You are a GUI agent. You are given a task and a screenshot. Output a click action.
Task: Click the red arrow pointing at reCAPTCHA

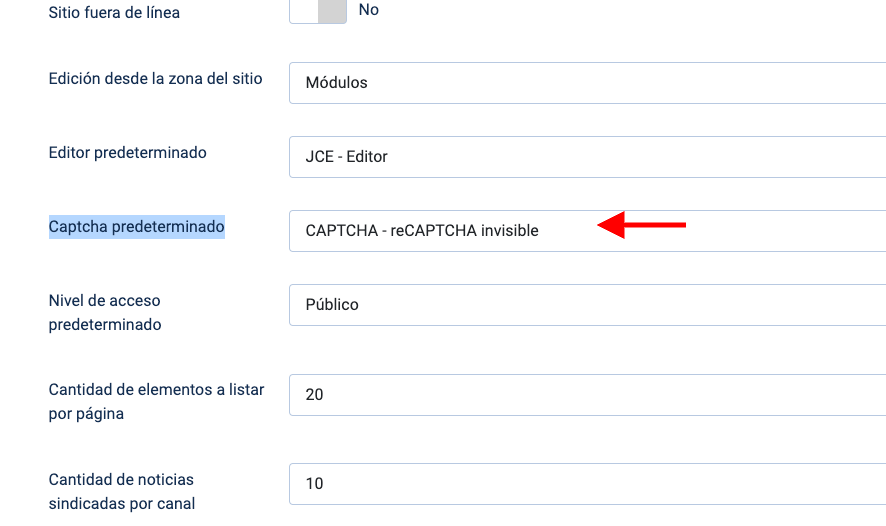coord(641,225)
